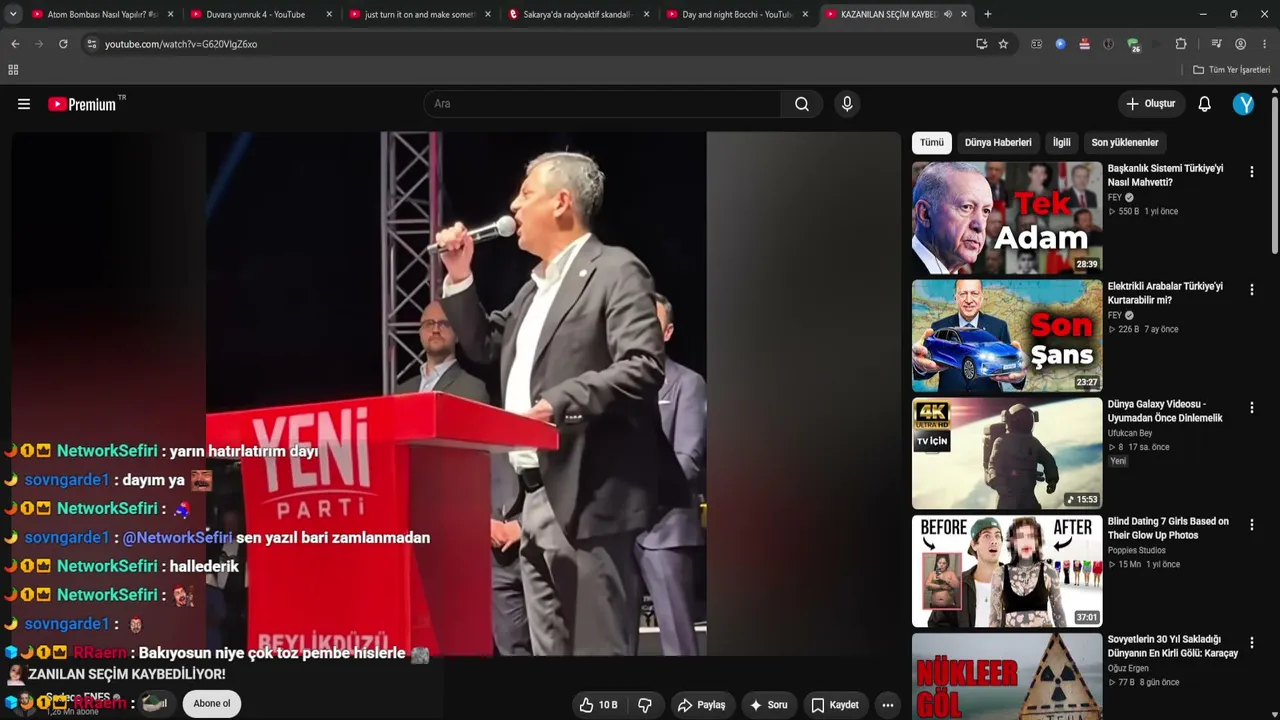This screenshot has width=1280, height=720.
Task: Bookmark this page with the star
Action: click(x=1003, y=44)
